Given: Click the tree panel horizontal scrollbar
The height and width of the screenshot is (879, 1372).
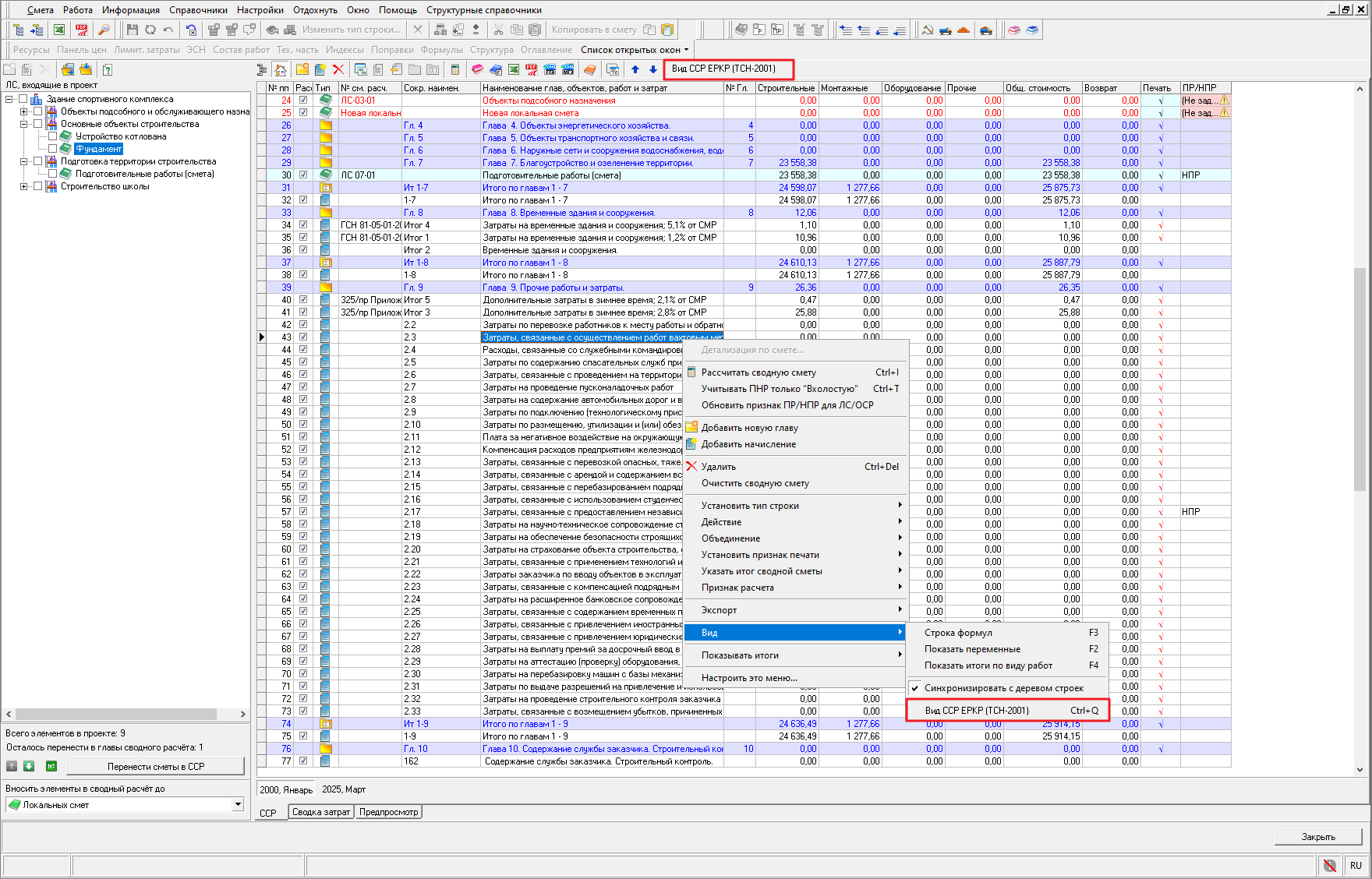Looking at the screenshot, I should pyautogui.click(x=117, y=714).
